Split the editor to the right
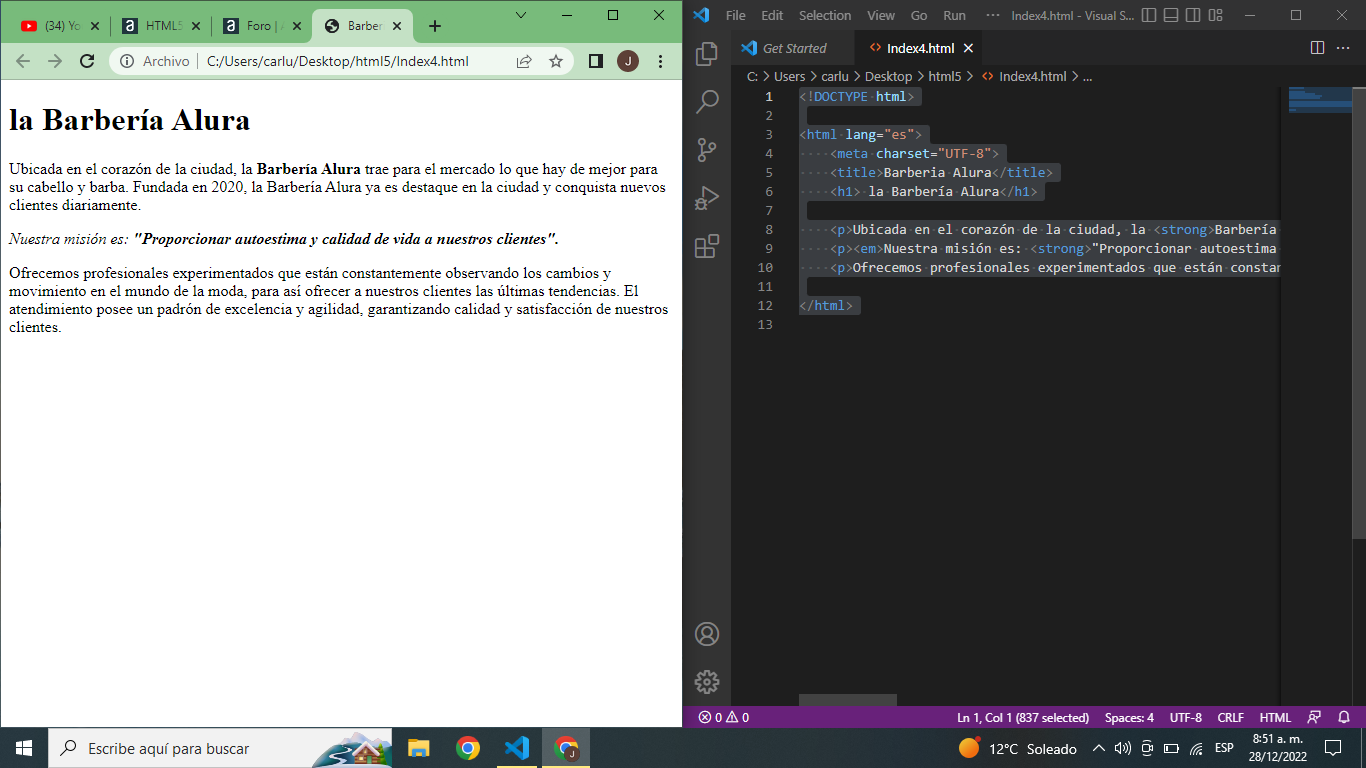Screen dimensions: 1366x768 pos(1317,48)
